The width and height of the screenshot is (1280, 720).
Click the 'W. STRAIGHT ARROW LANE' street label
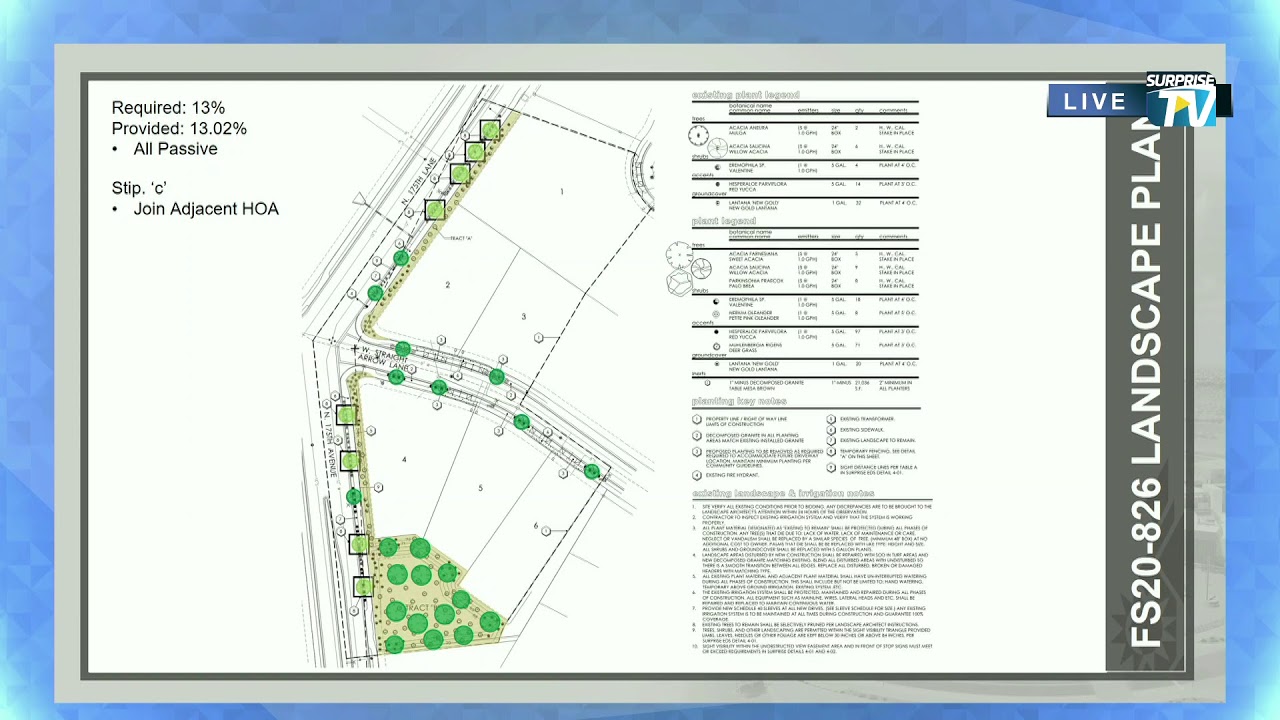pyautogui.click(x=385, y=358)
